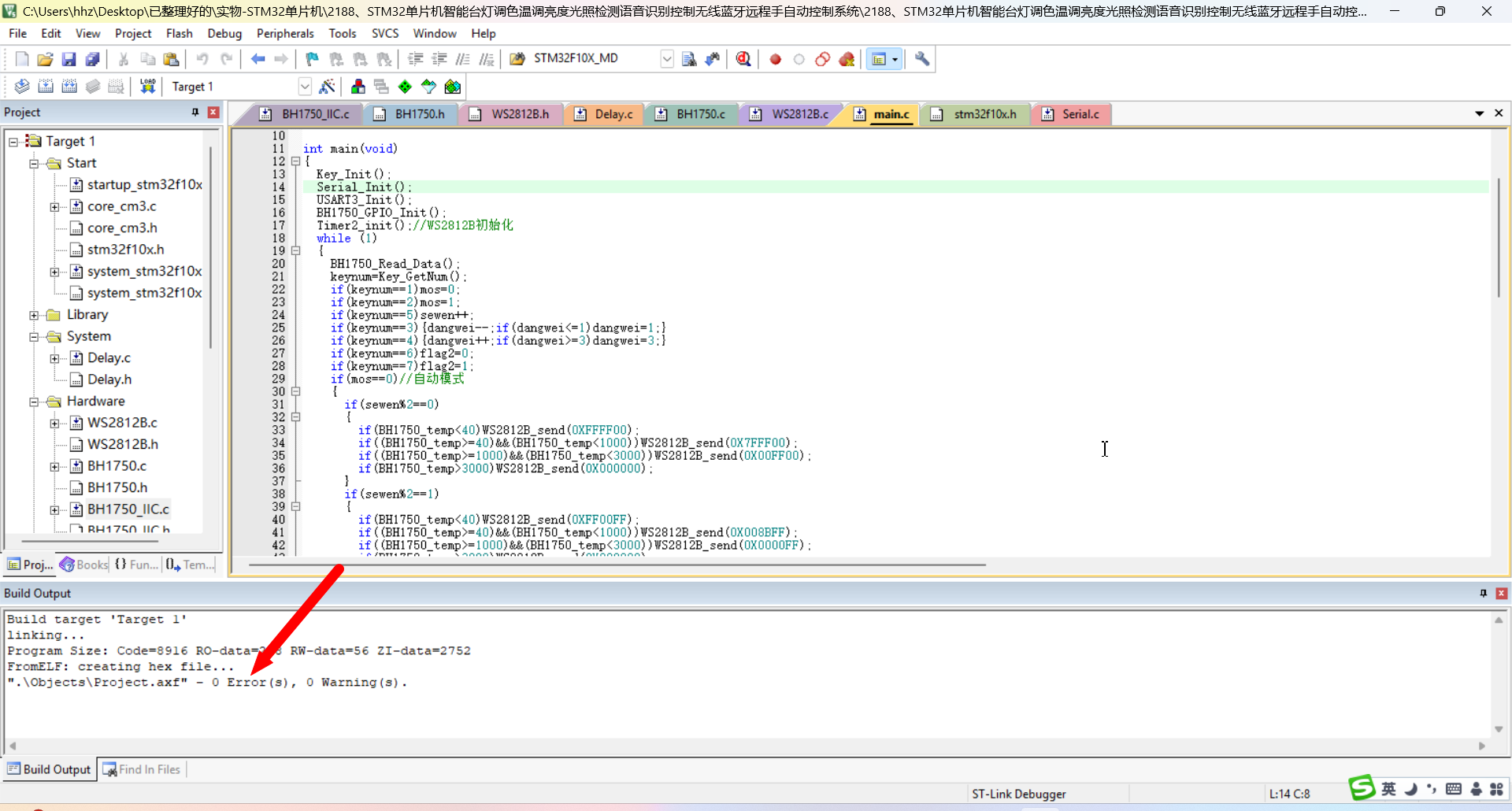The image size is (1512, 811).
Task: Switch to the Books panel tab
Action: coord(83,565)
